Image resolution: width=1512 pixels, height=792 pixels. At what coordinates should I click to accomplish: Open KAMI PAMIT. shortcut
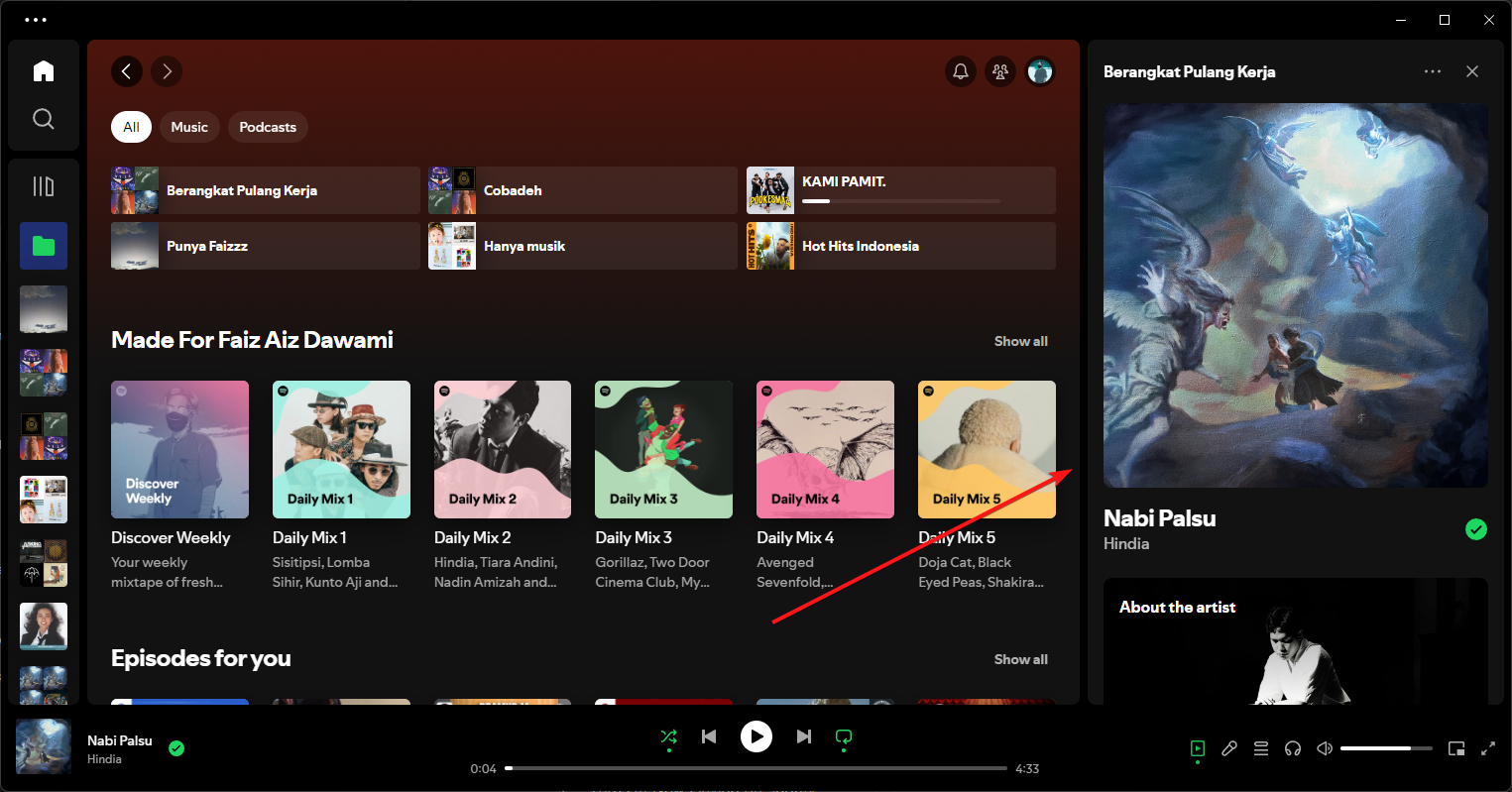[x=901, y=190]
